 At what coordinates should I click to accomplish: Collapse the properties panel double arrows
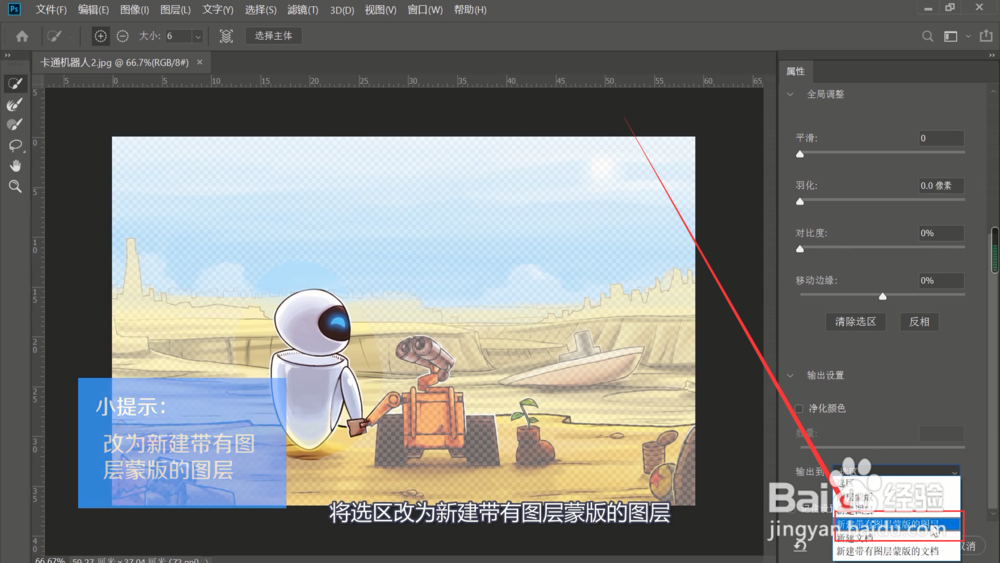(992, 55)
